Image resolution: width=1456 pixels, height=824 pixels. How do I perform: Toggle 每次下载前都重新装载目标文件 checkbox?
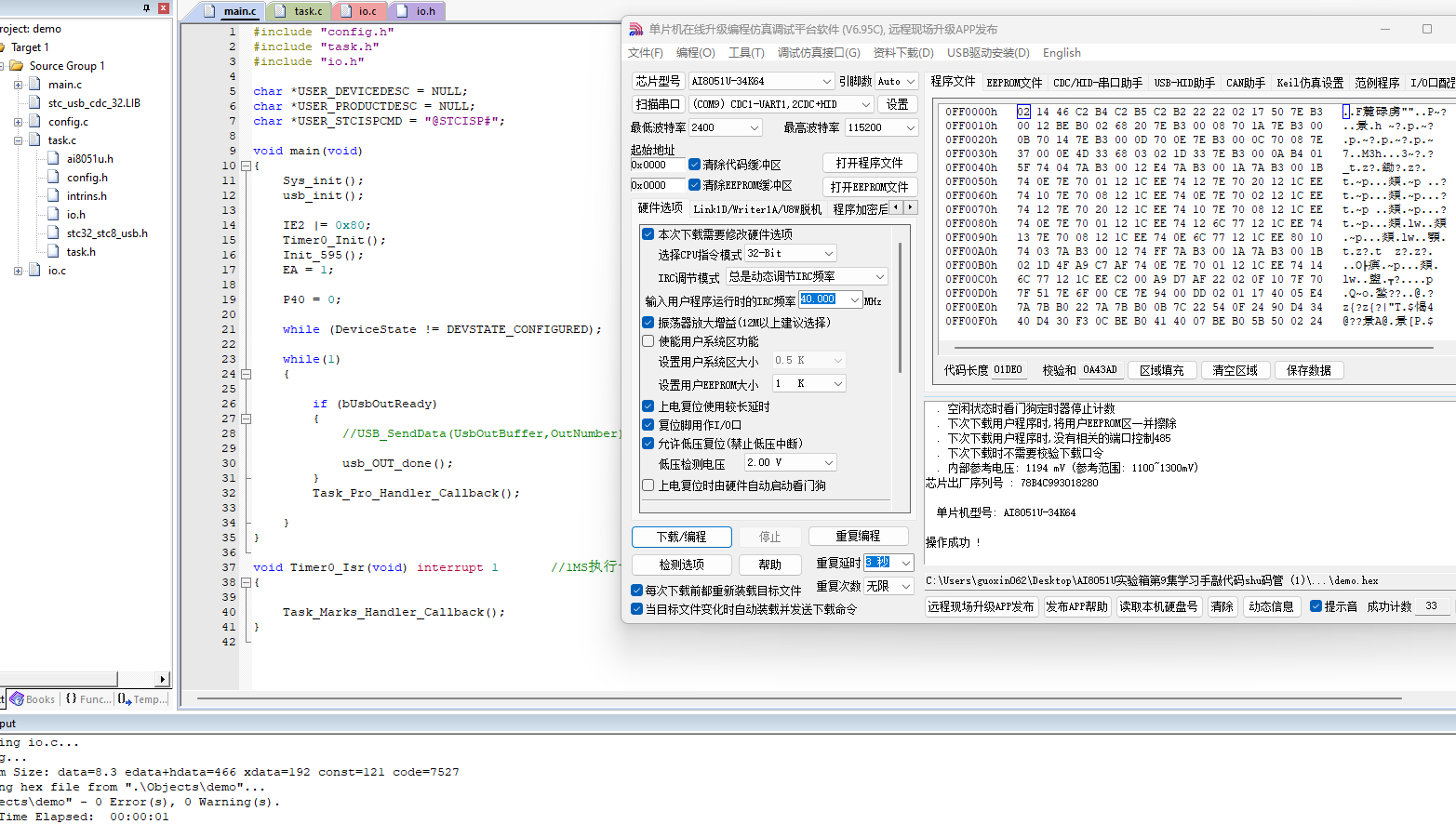point(637,591)
